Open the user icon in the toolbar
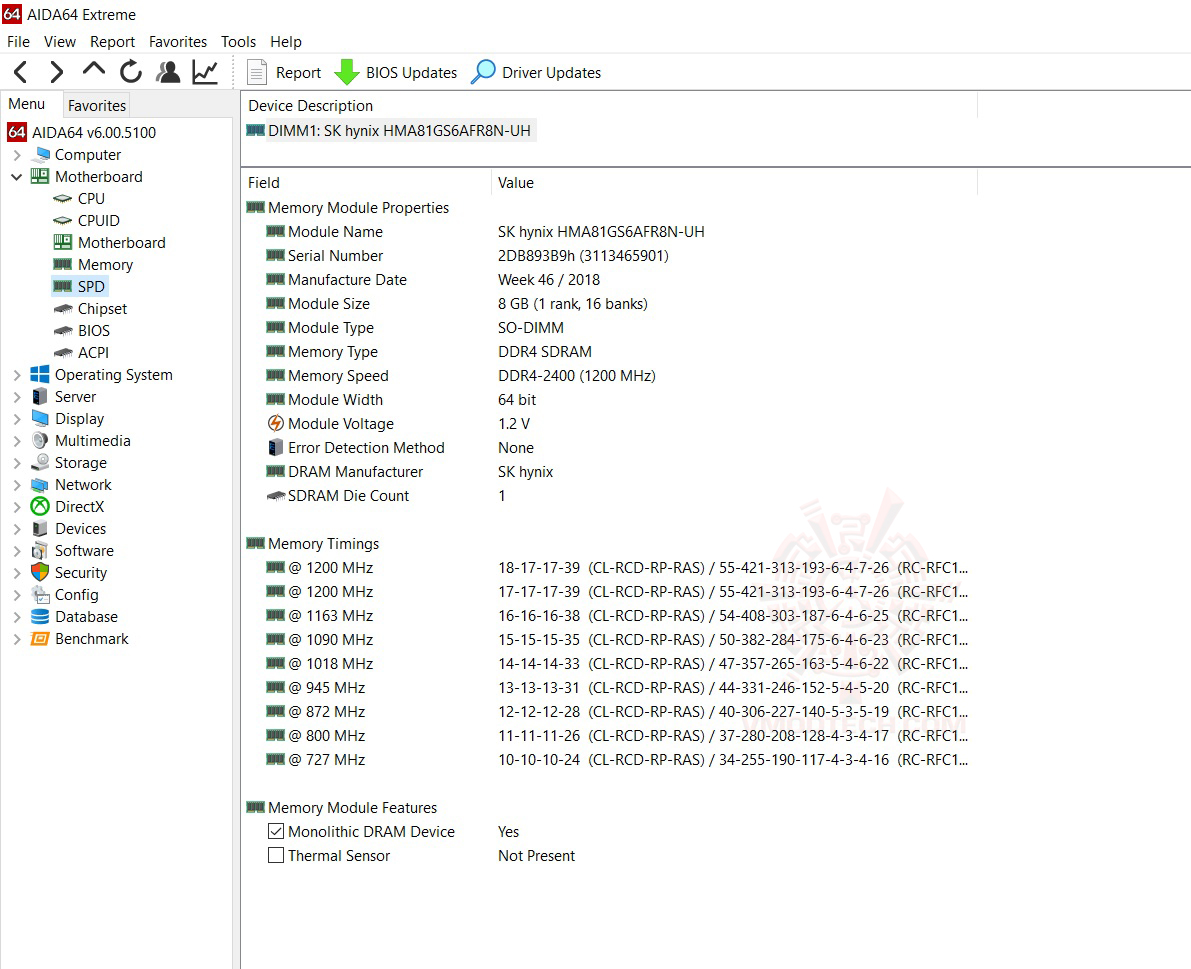 168,72
